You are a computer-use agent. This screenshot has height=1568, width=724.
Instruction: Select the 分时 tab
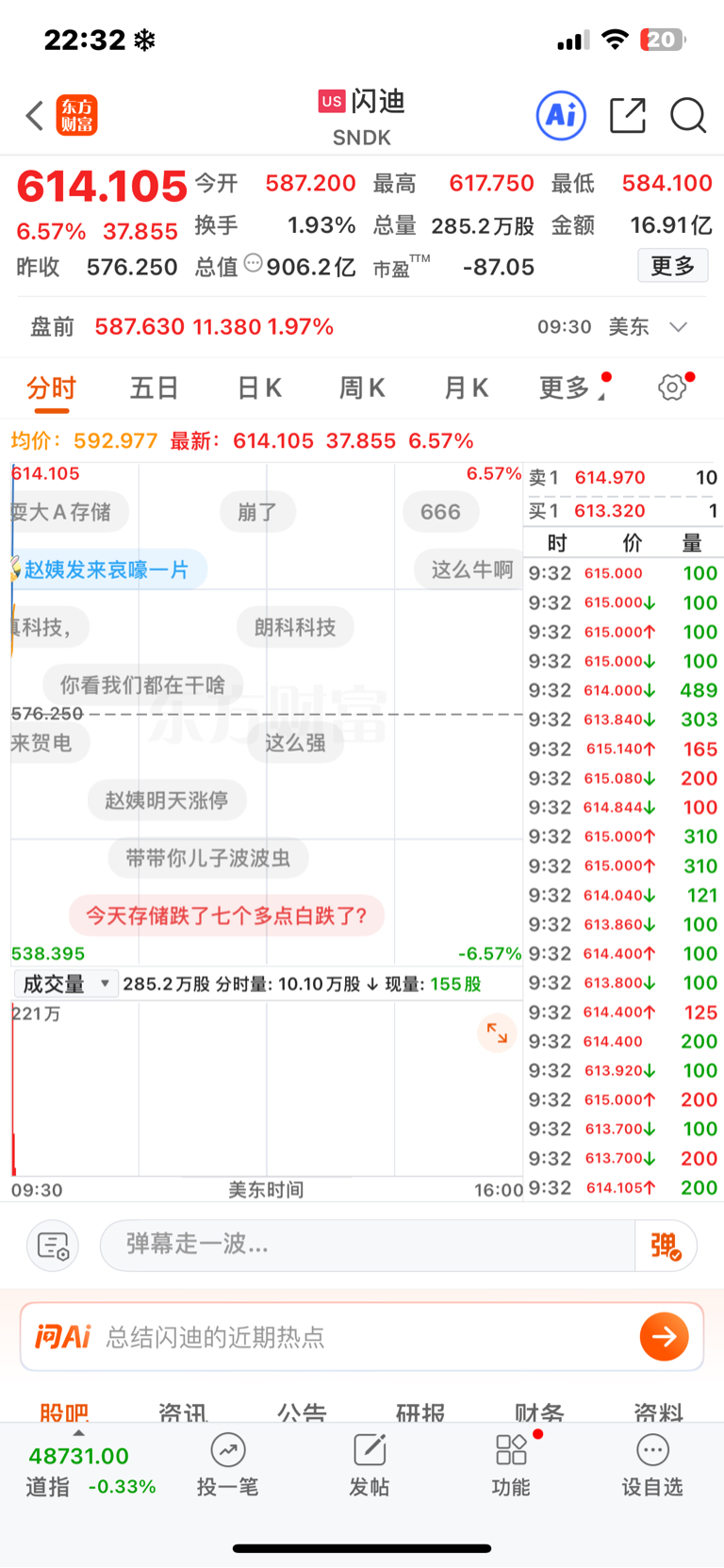(x=51, y=388)
